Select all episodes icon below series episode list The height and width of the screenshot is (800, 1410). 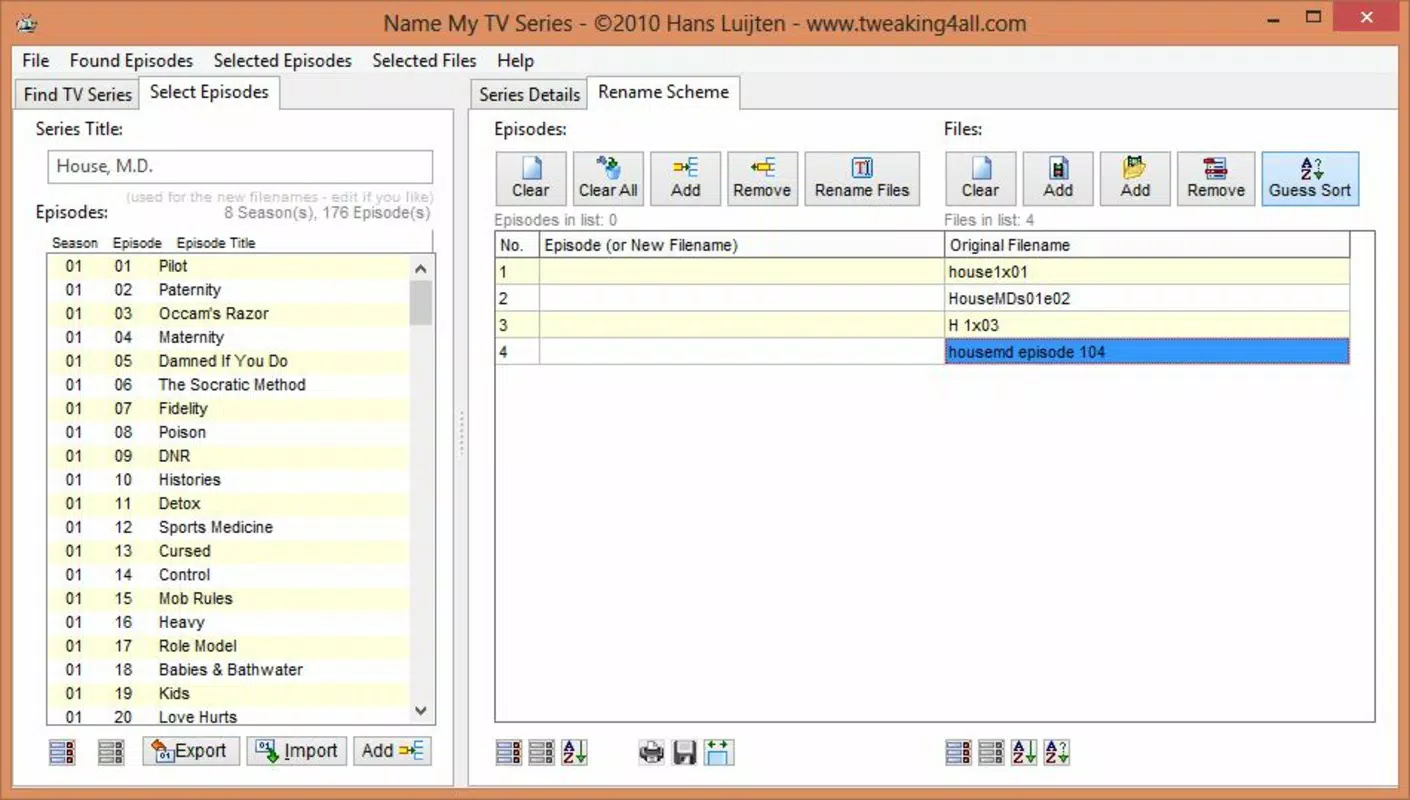(x=62, y=752)
